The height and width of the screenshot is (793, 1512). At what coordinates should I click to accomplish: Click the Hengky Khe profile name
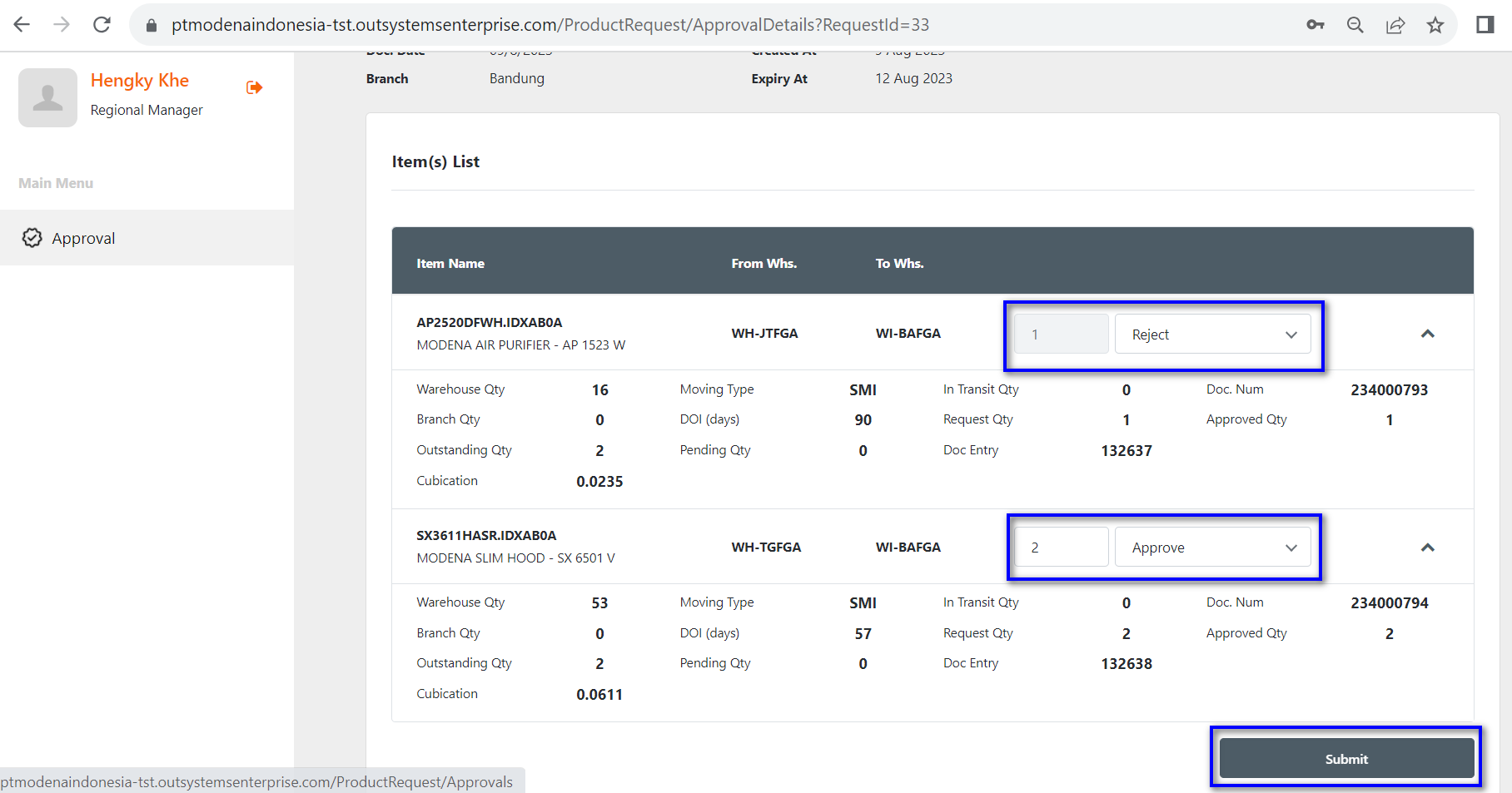[x=140, y=81]
